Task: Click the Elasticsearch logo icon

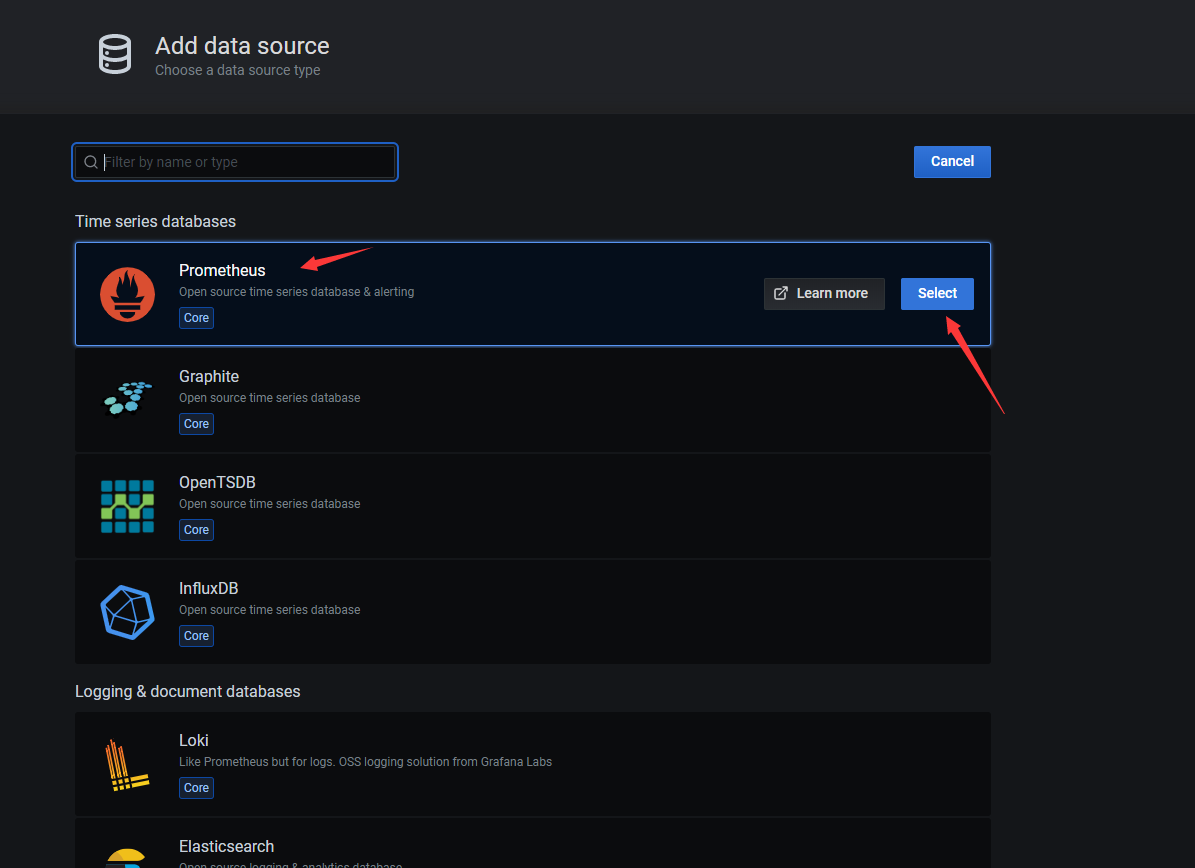Action: (x=127, y=858)
